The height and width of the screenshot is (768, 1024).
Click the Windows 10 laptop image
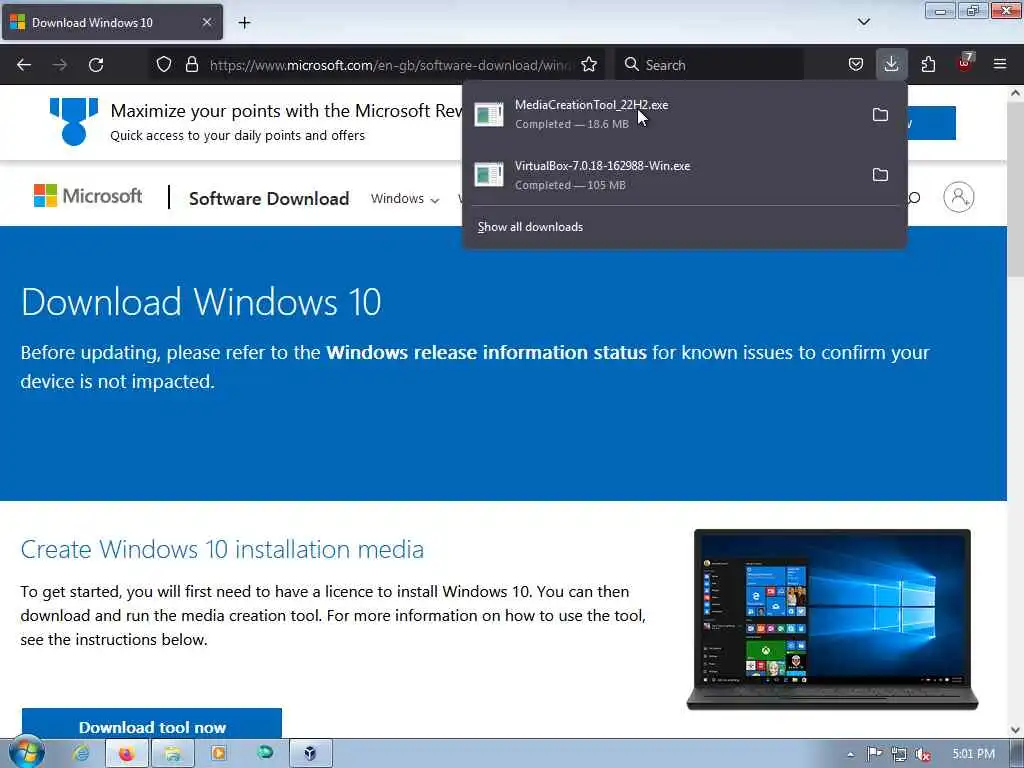pyautogui.click(x=832, y=619)
